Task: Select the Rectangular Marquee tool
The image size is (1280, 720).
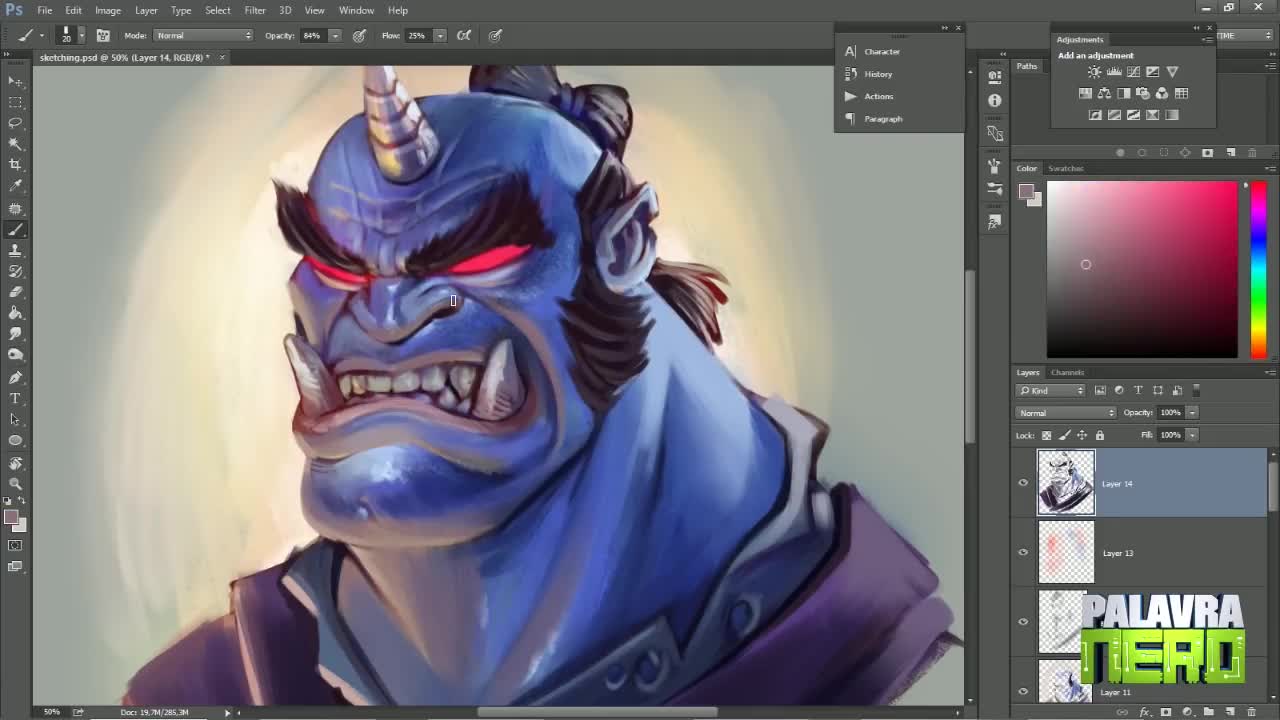Action: (x=15, y=102)
